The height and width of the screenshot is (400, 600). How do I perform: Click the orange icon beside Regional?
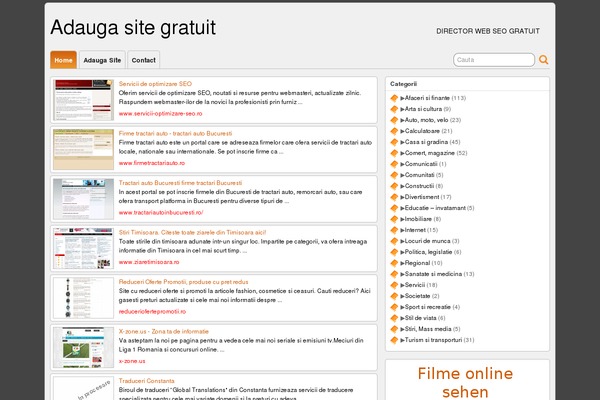[x=394, y=263]
